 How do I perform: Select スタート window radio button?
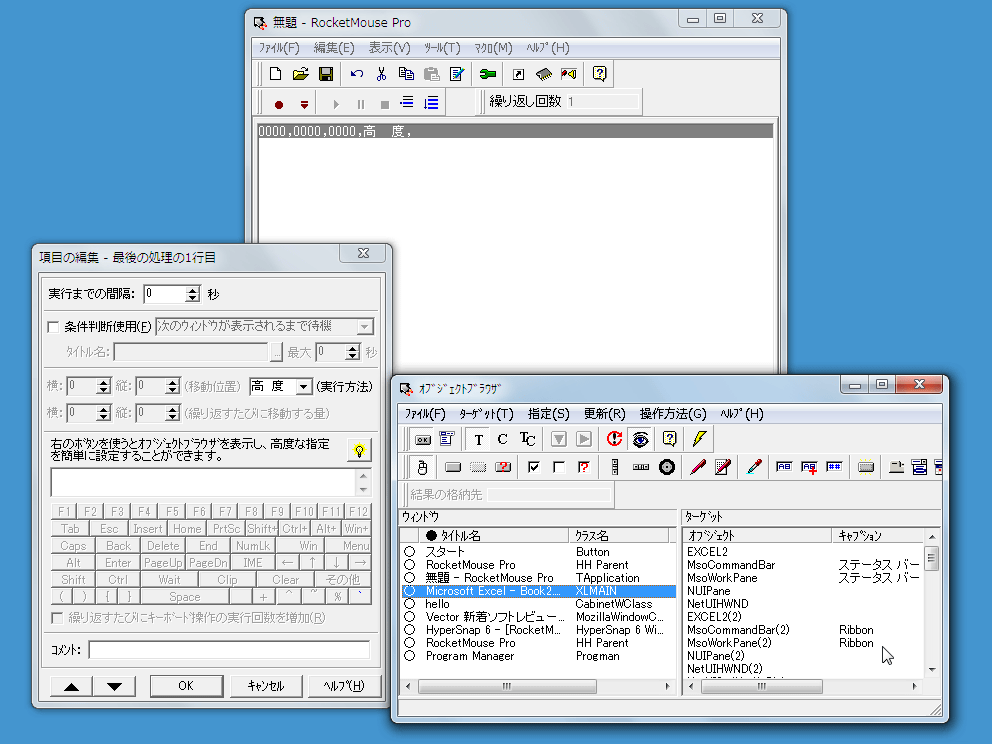point(410,552)
